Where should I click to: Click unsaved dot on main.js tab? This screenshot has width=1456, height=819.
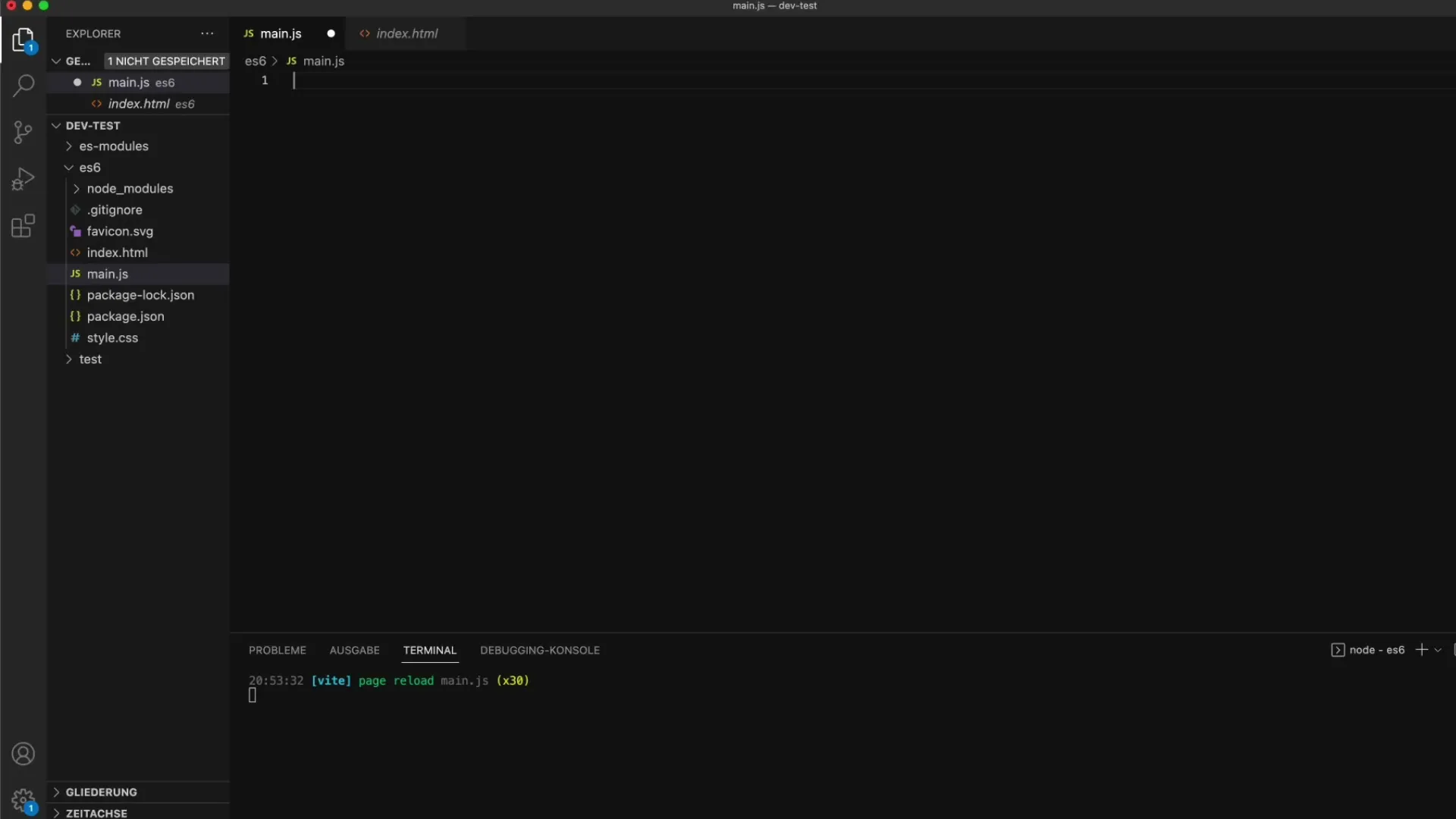click(x=331, y=33)
